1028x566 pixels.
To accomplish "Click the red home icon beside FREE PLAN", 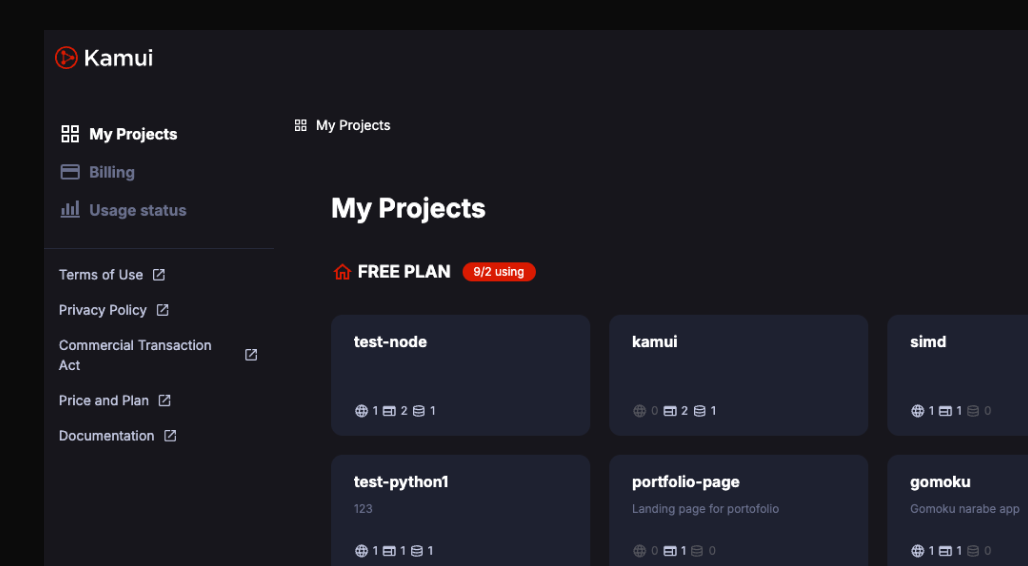I will pyautogui.click(x=342, y=272).
